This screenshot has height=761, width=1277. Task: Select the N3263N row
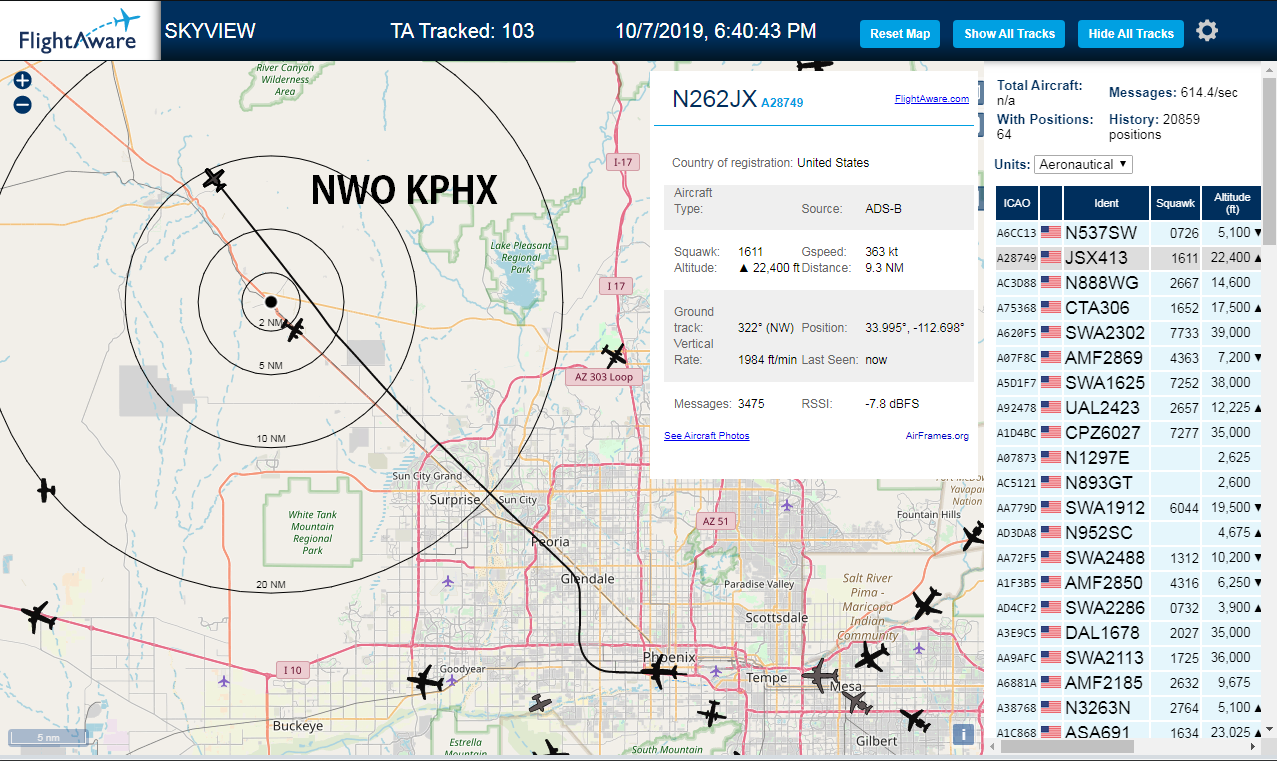click(1129, 707)
